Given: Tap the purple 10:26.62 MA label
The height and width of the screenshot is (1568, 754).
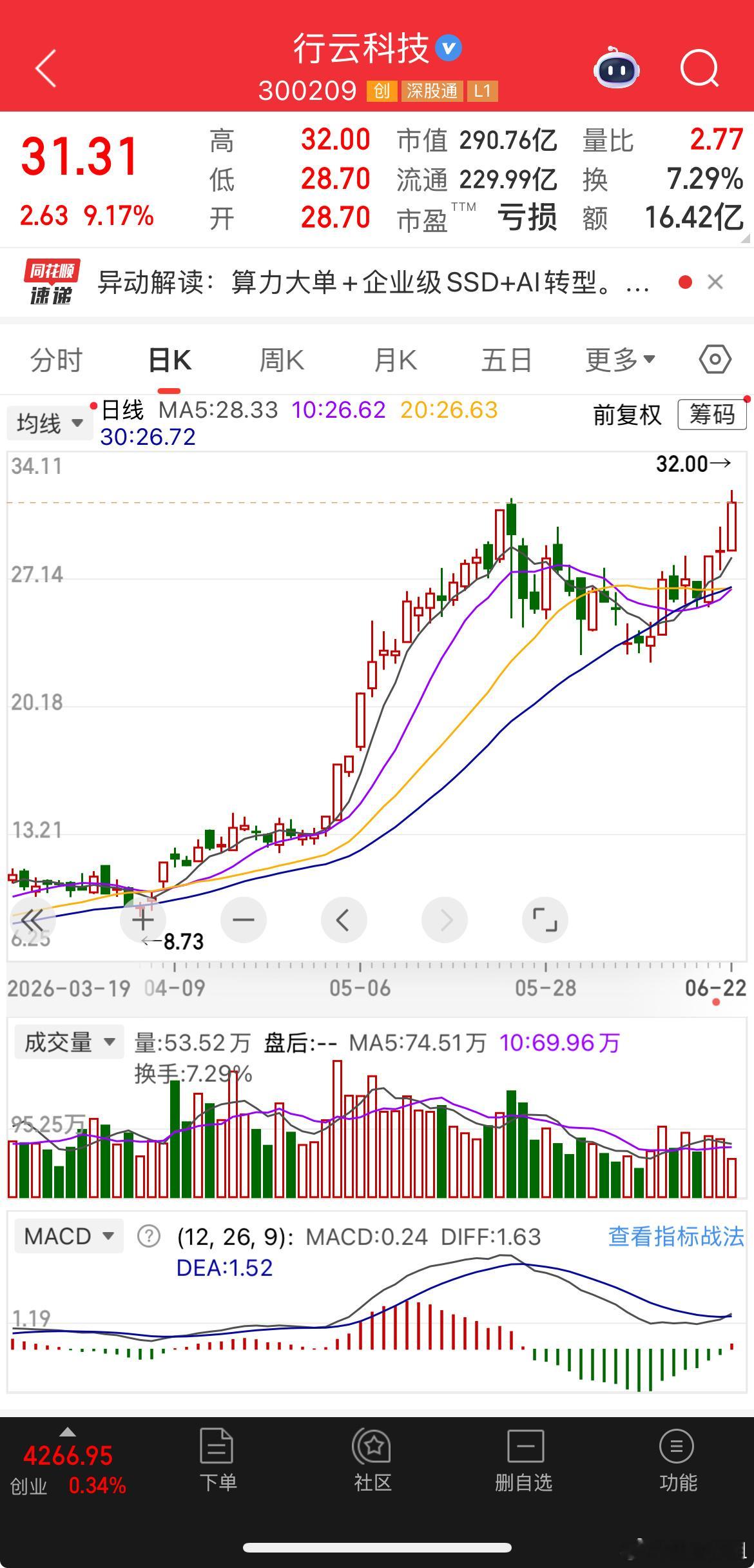Looking at the screenshot, I should pos(339,410).
